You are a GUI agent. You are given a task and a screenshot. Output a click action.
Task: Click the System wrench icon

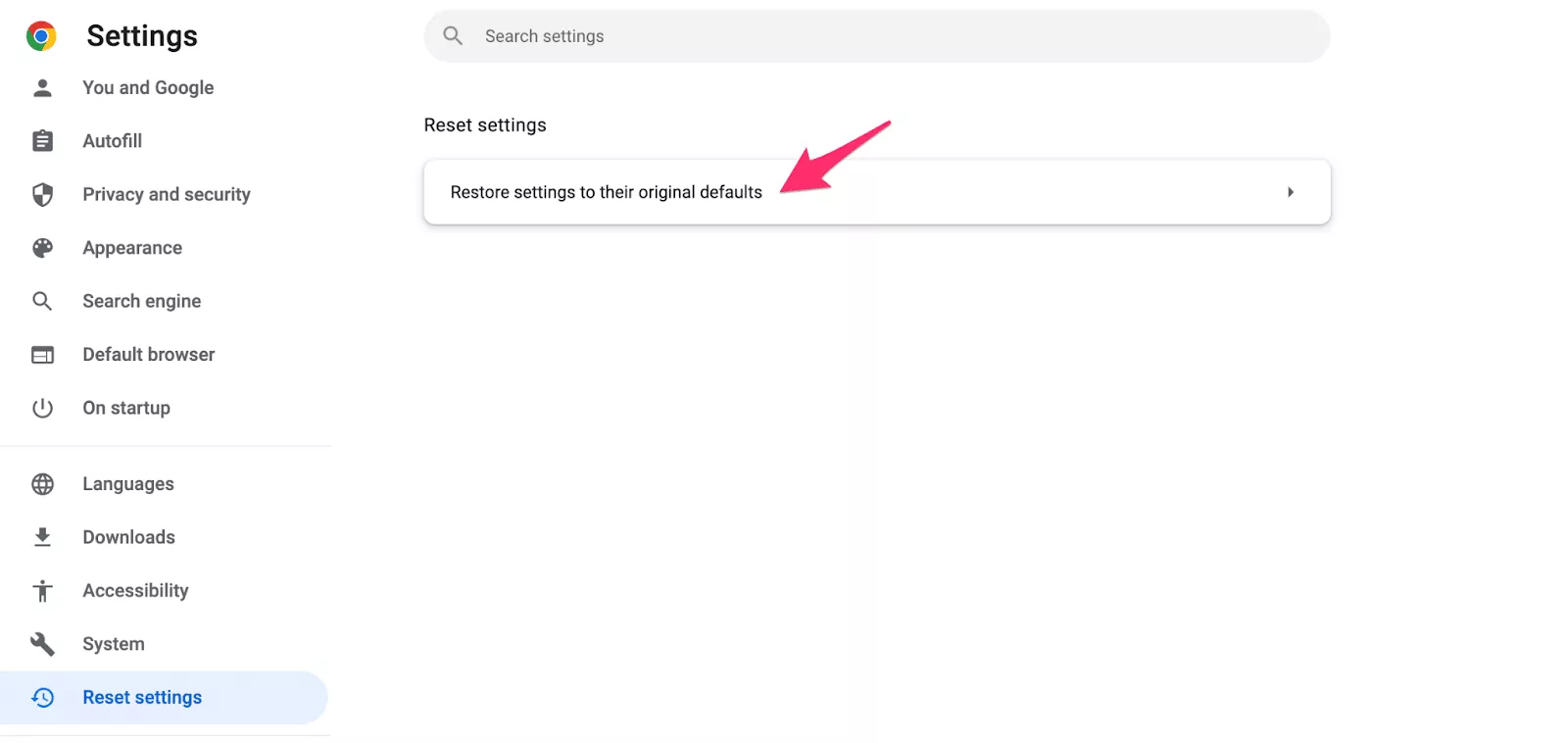(42, 644)
